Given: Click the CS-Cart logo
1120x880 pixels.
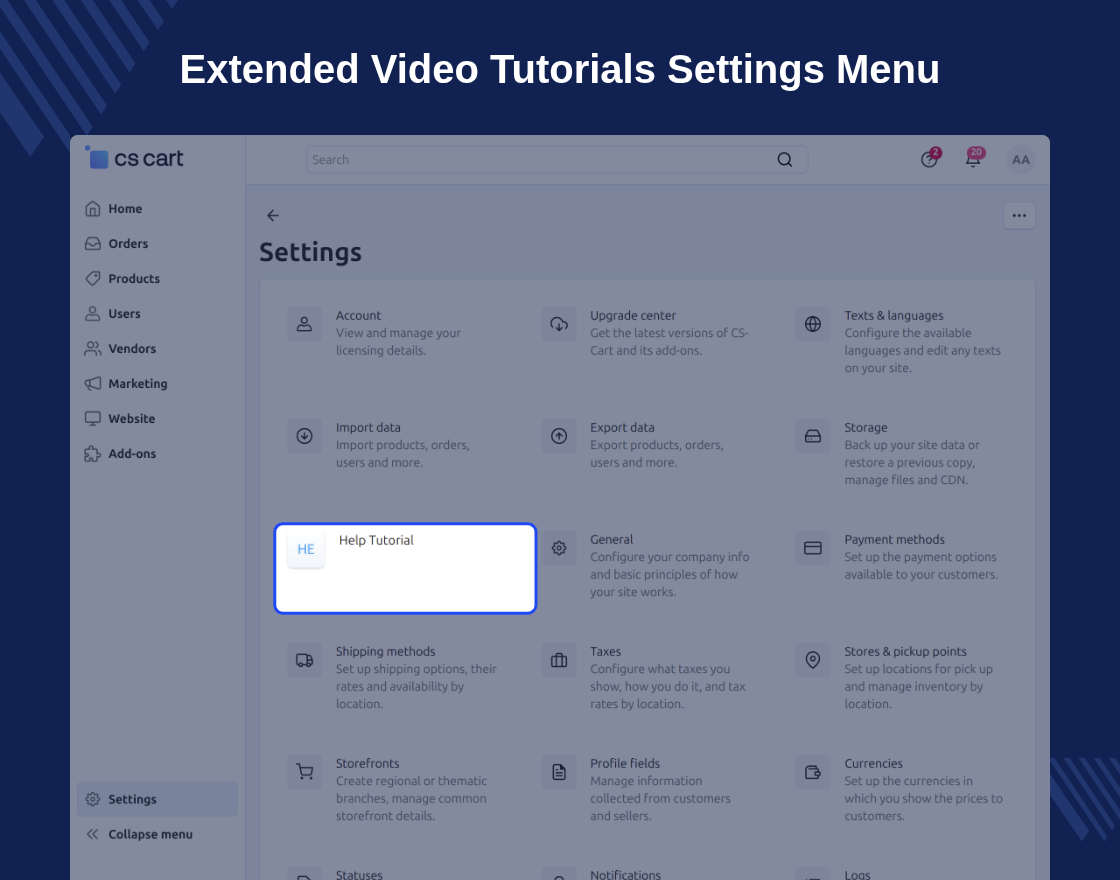Looking at the screenshot, I should pos(134,158).
